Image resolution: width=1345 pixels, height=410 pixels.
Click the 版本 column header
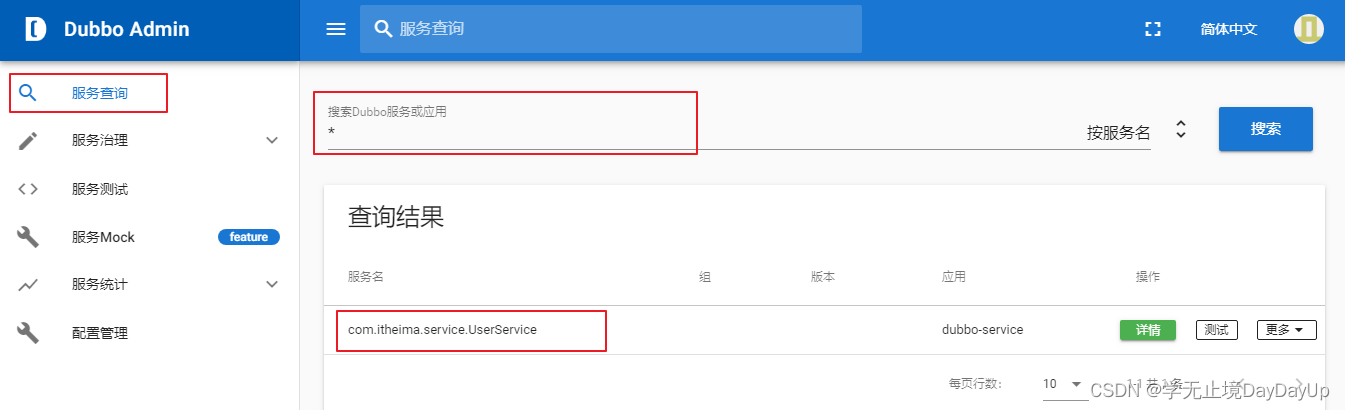coord(822,277)
